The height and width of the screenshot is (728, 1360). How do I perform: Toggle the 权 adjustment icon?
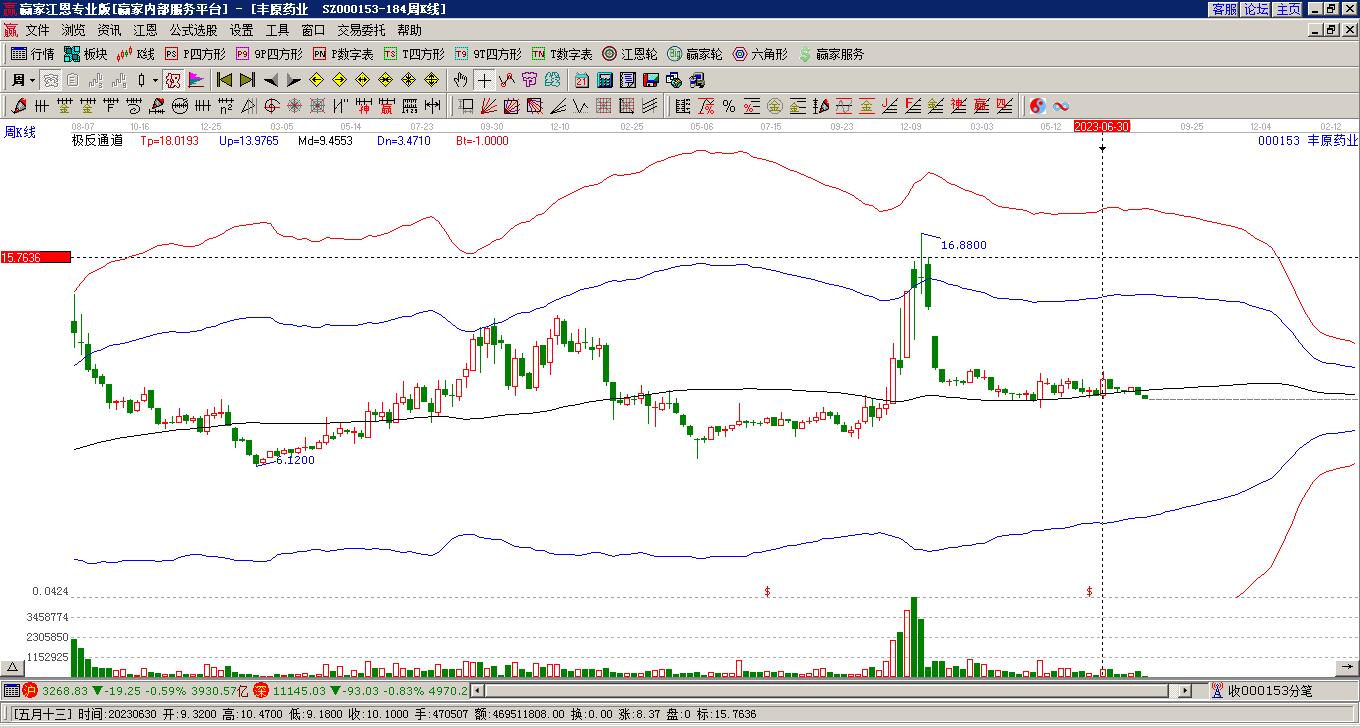pyautogui.click(x=172, y=80)
